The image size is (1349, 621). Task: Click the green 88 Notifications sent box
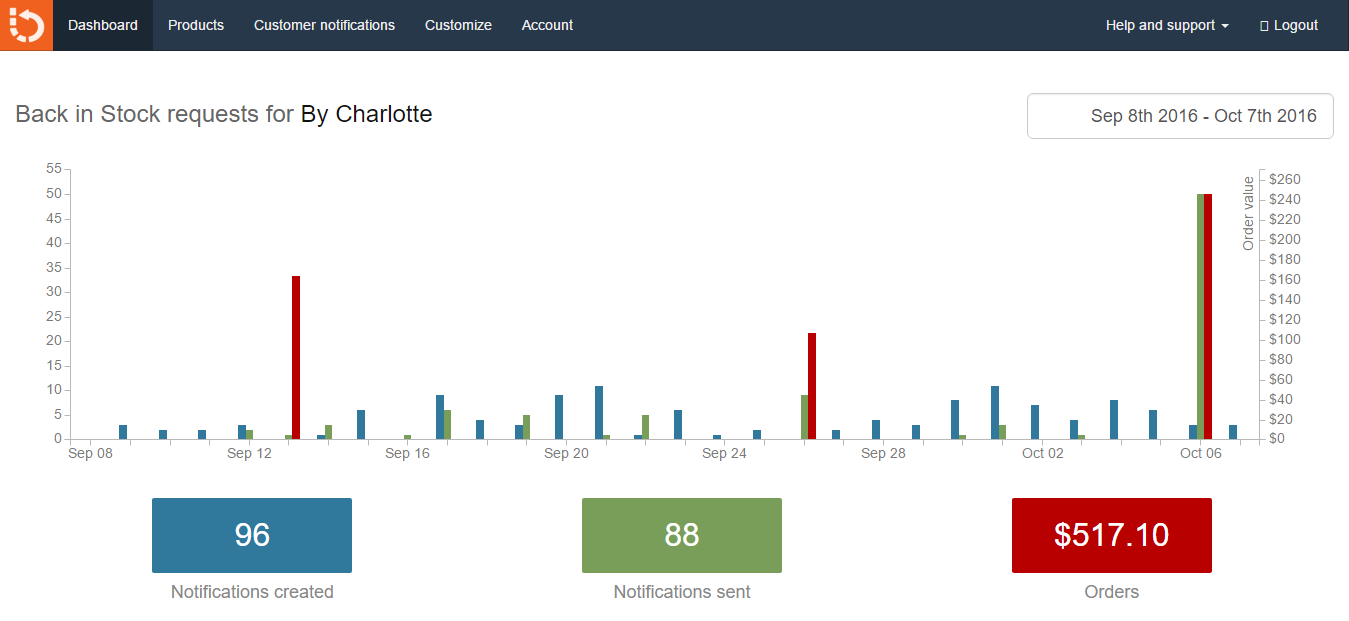[682, 535]
